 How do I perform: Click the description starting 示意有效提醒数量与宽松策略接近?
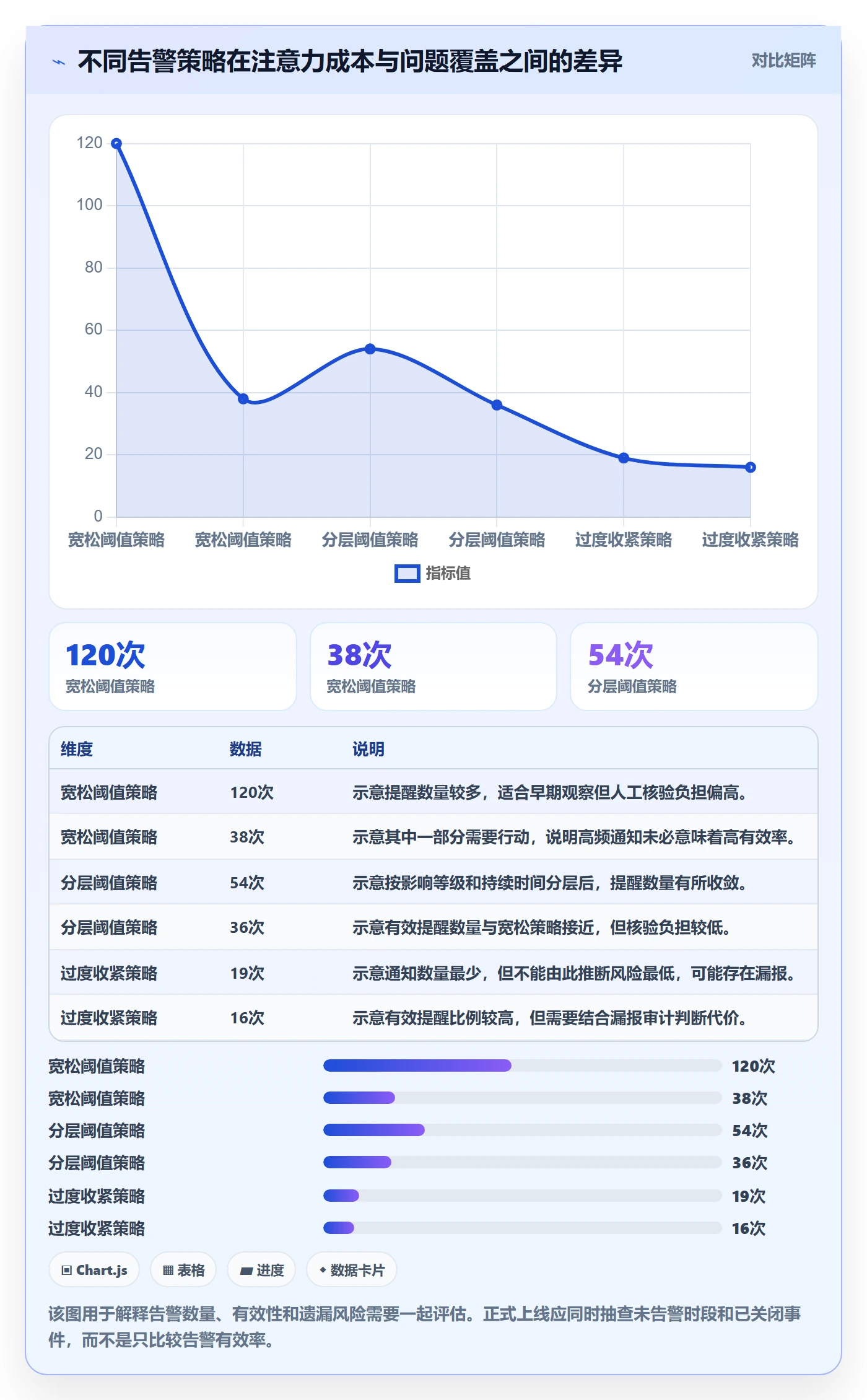541,927
